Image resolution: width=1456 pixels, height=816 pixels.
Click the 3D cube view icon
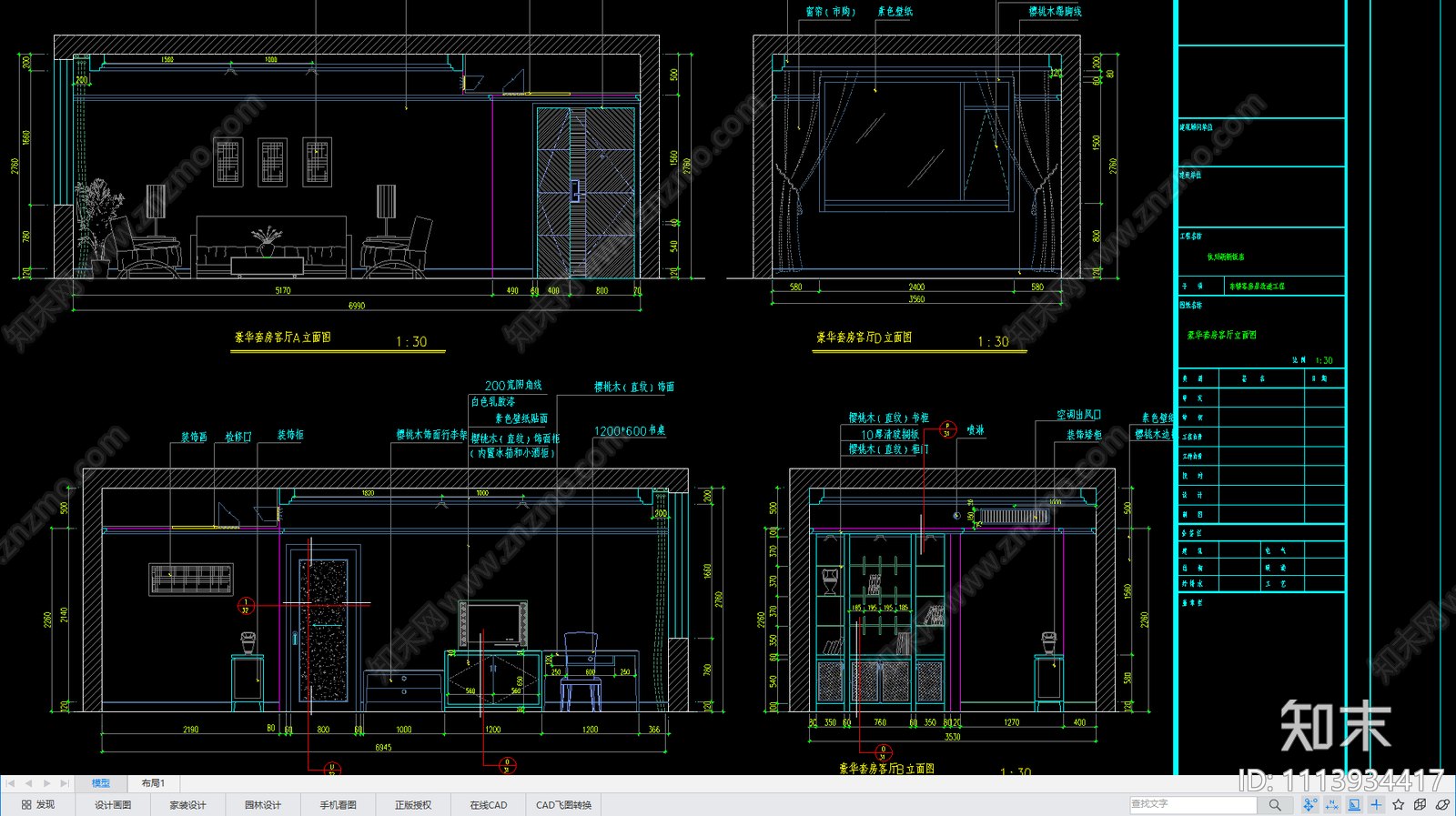coord(1421,805)
